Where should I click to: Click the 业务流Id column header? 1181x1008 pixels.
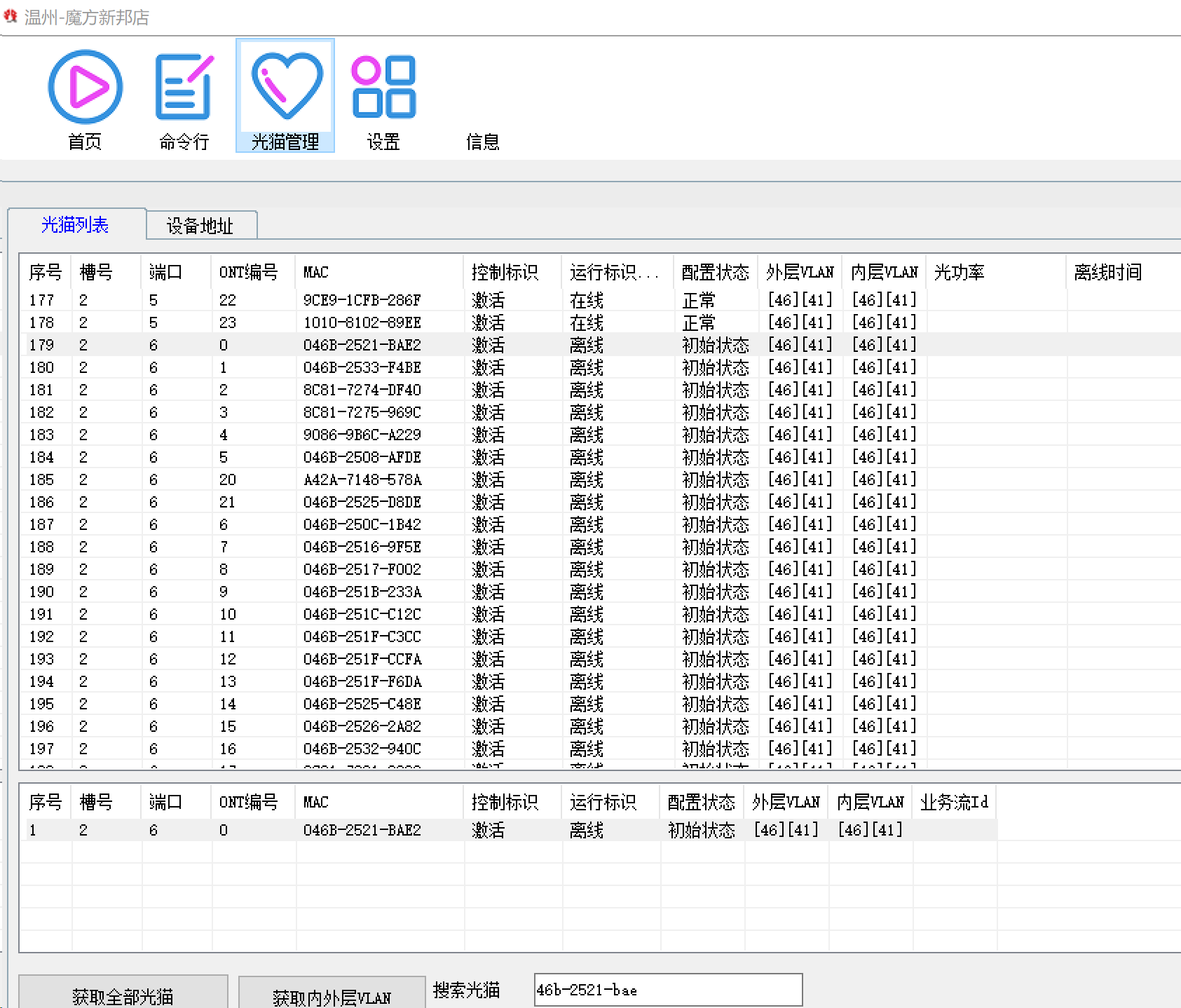coord(954,802)
